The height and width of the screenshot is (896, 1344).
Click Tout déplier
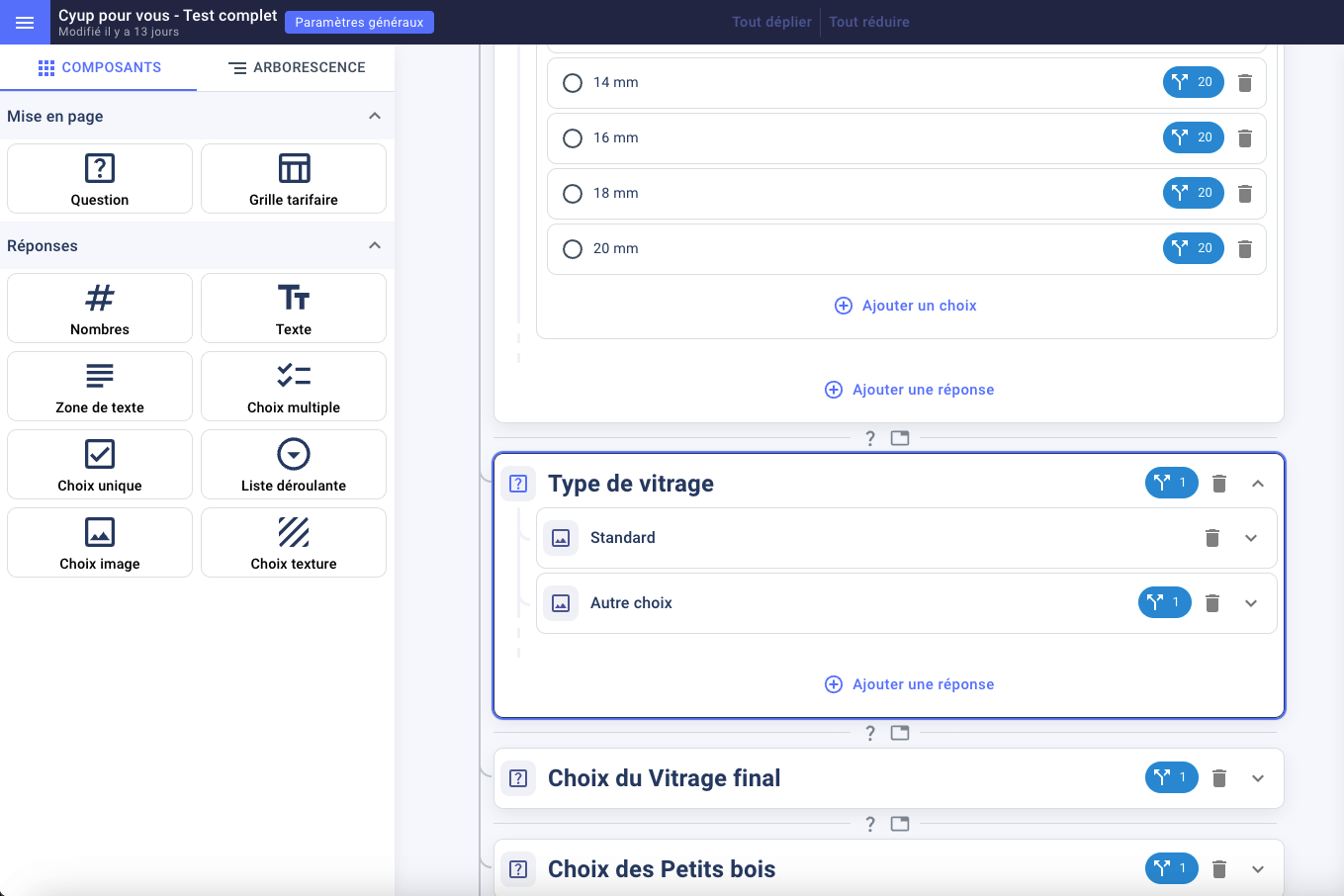[771, 22]
